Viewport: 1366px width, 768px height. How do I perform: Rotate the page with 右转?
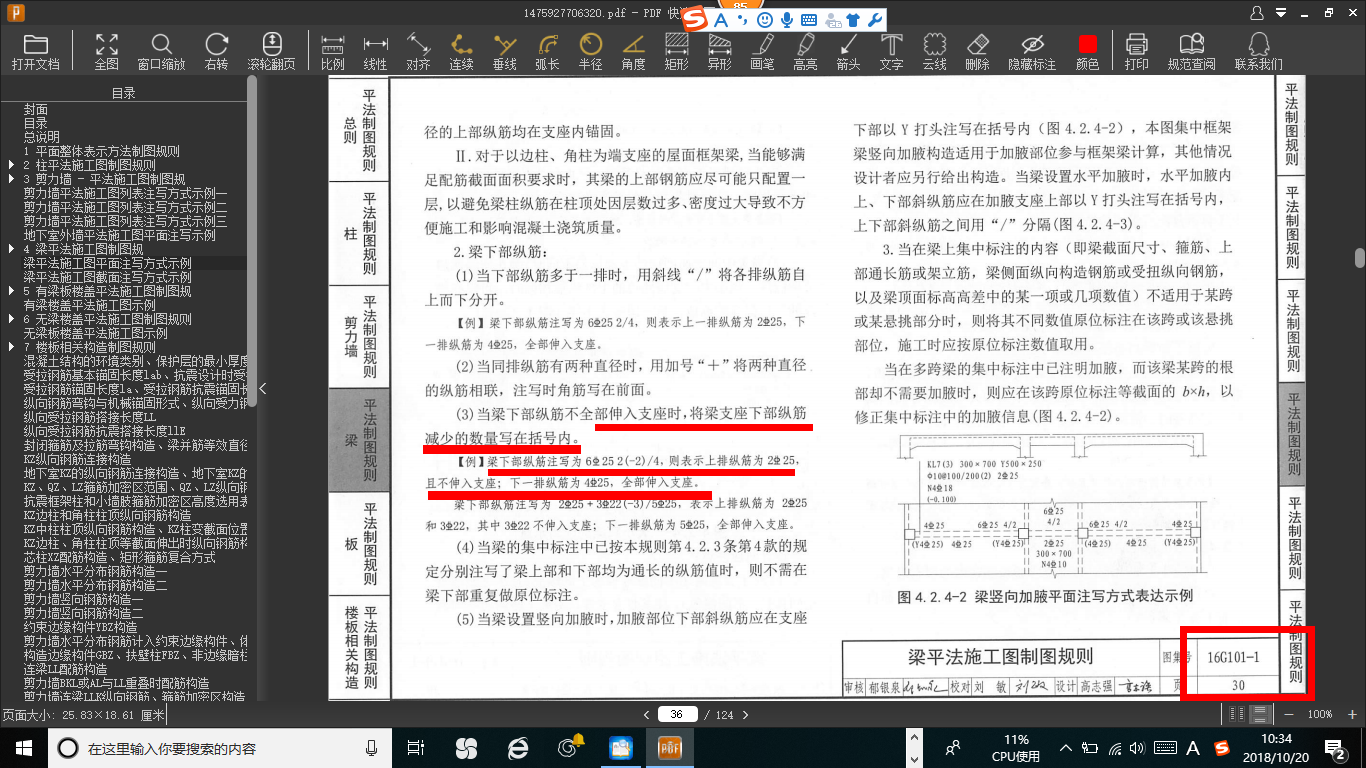point(216,51)
